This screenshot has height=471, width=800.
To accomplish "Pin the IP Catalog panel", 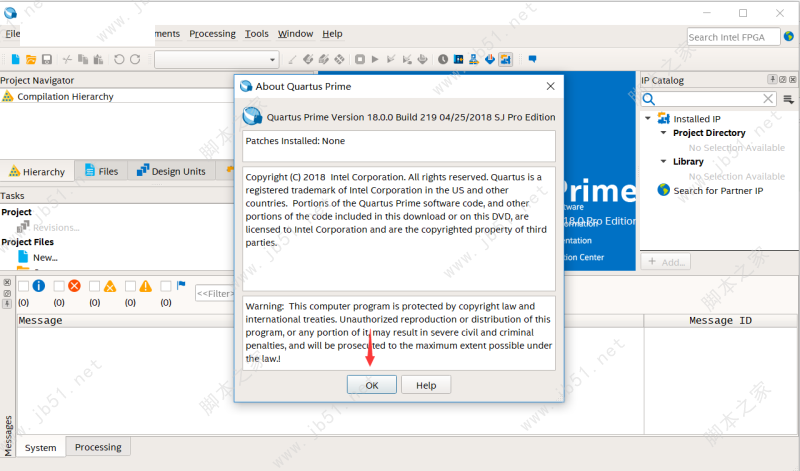I will [772, 79].
